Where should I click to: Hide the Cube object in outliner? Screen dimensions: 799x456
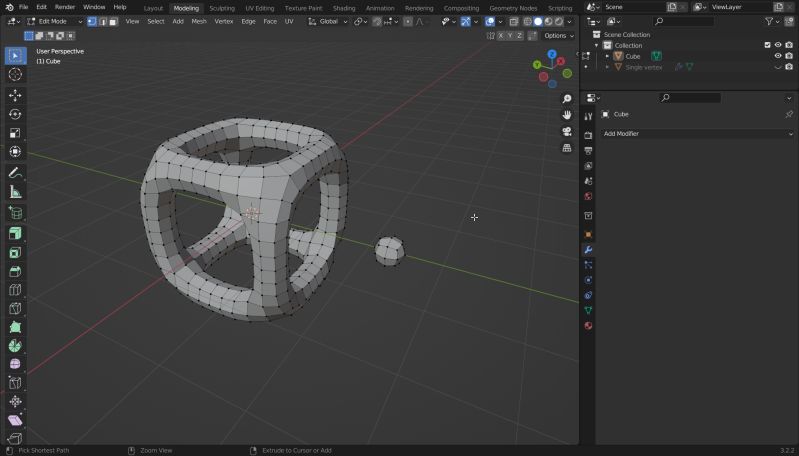778,56
